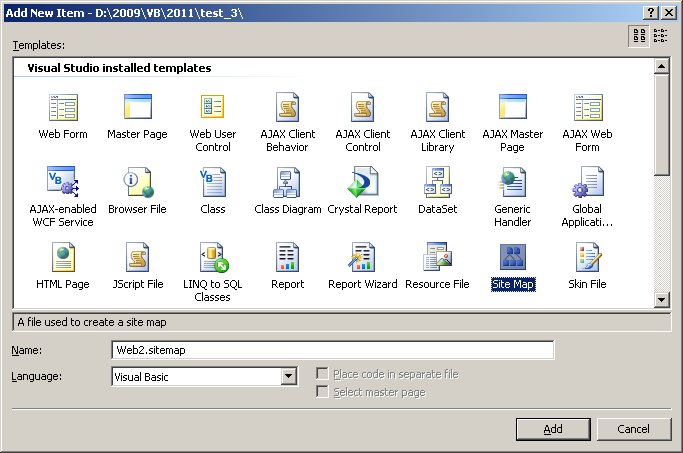Toggle Place code in separate file checkbox
Image resolution: width=683 pixels, height=453 pixels.
[x=322, y=374]
